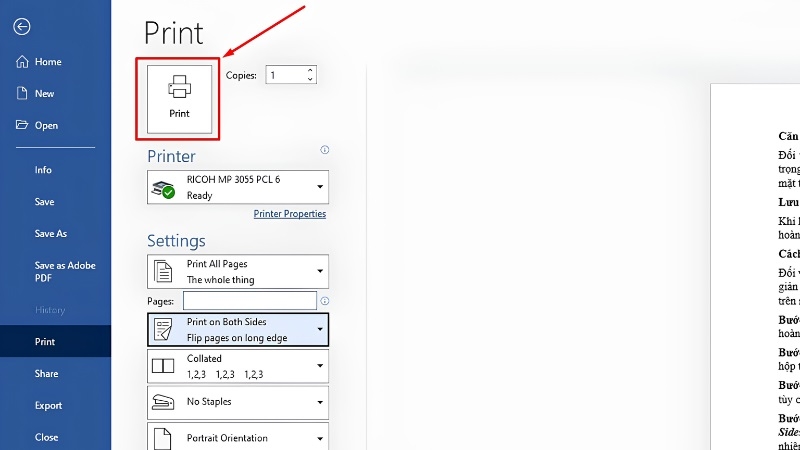
Task: Open the Print All Pages dropdown
Action: [238, 271]
